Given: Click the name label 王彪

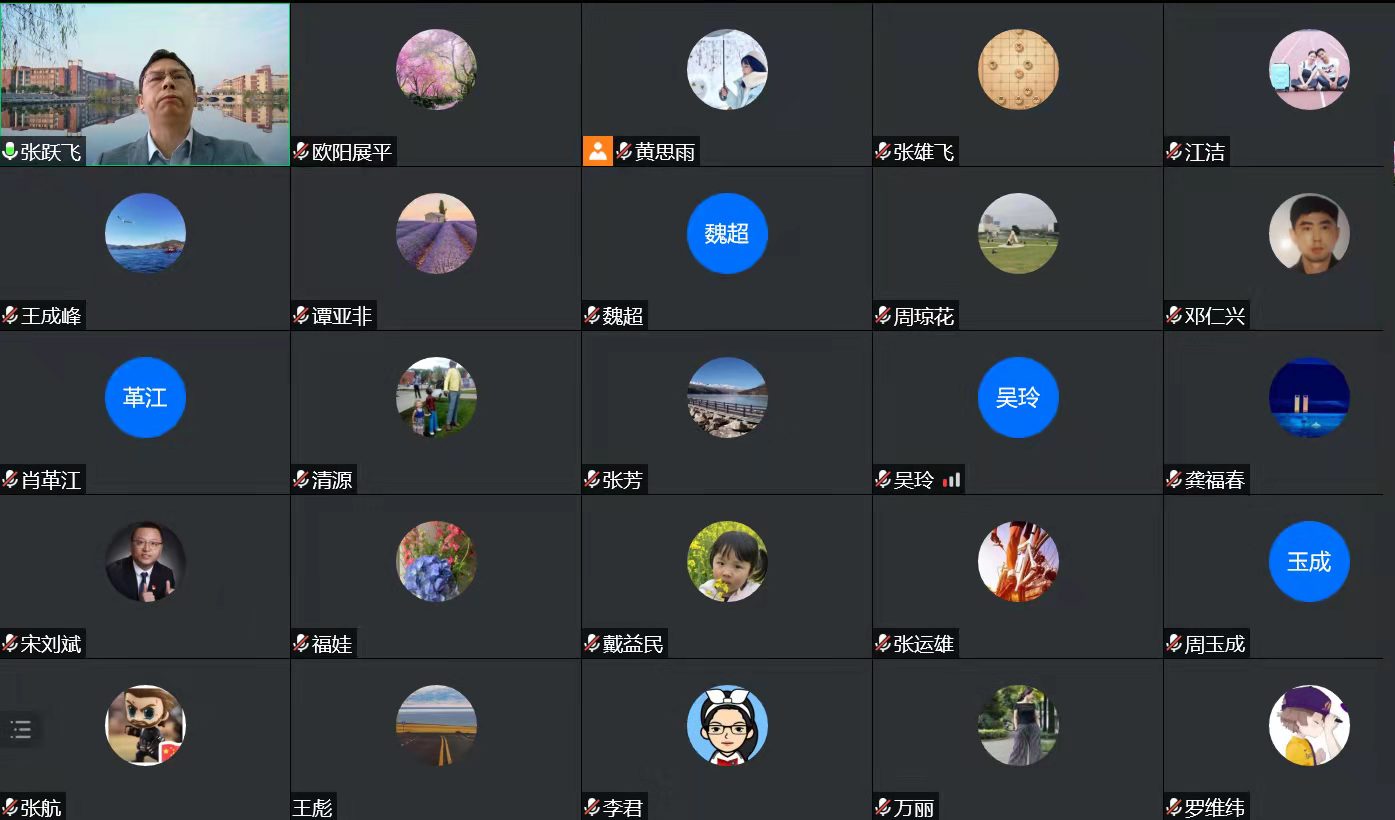Looking at the screenshot, I should pyautogui.click(x=312, y=808).
